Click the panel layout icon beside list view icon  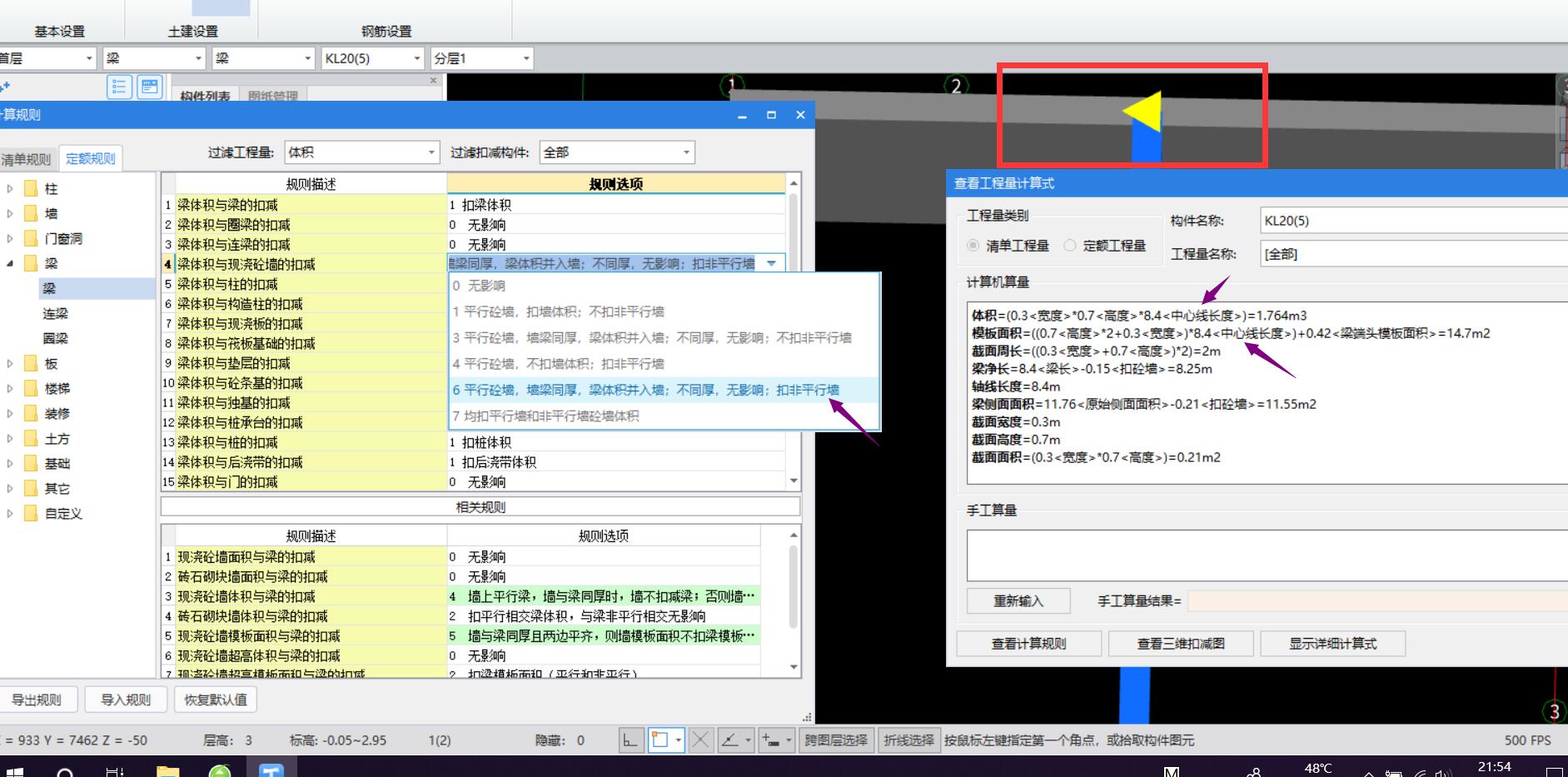coord(150,87)
